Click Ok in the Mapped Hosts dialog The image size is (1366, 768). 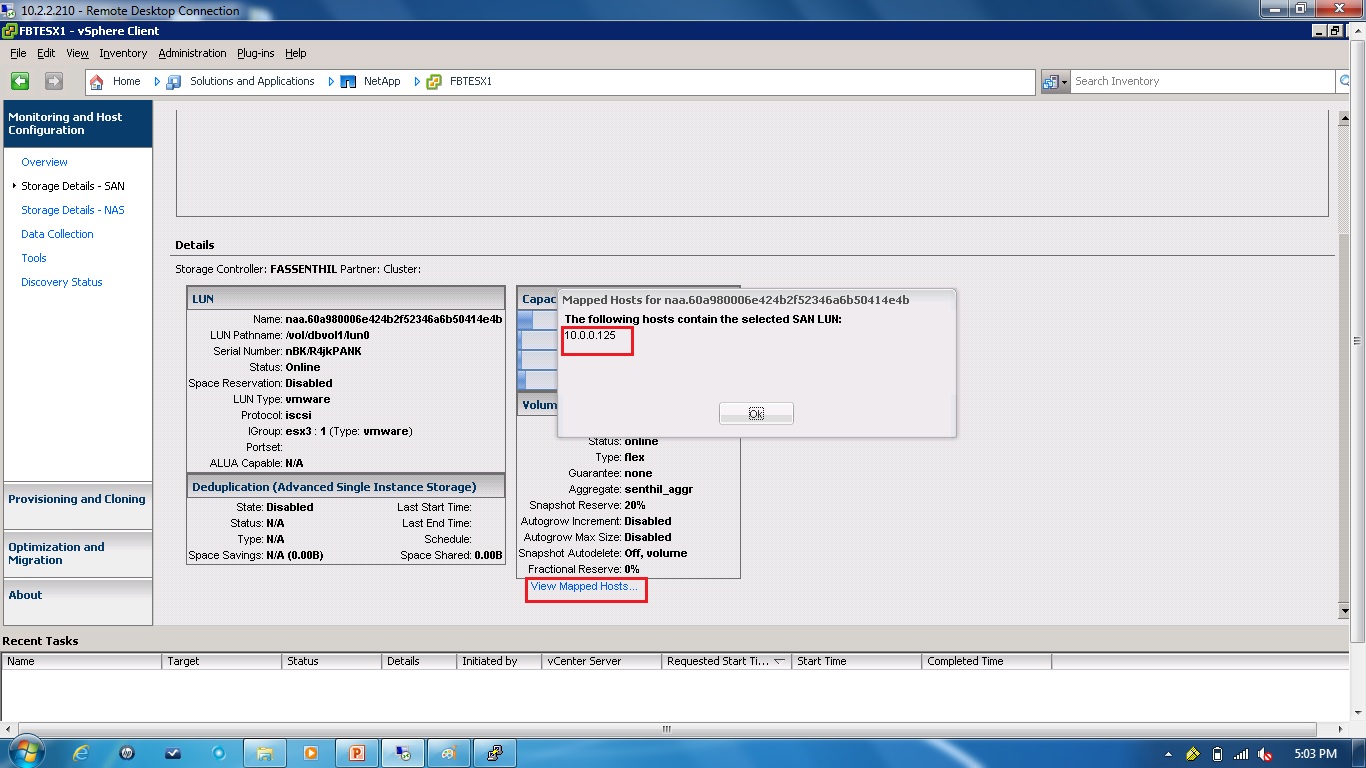pos(756,412)
